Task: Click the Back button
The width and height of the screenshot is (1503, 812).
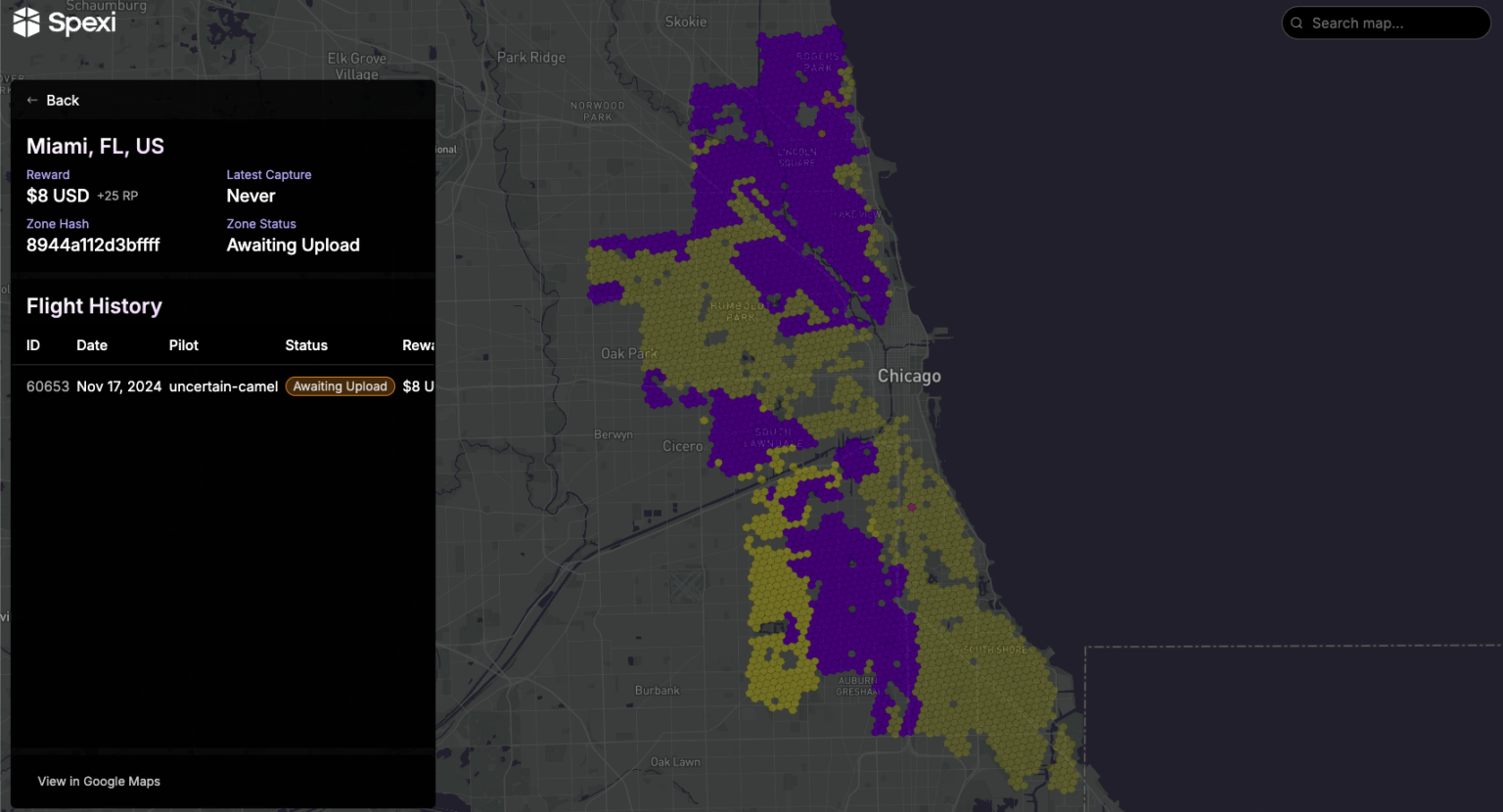Action: pyautogui.click(x=53, y=100)
